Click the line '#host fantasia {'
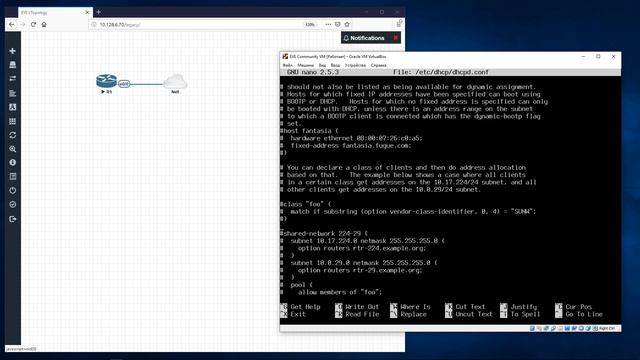Screen dimensions: 640x360 pyautogui.click(x=309, y=131)
